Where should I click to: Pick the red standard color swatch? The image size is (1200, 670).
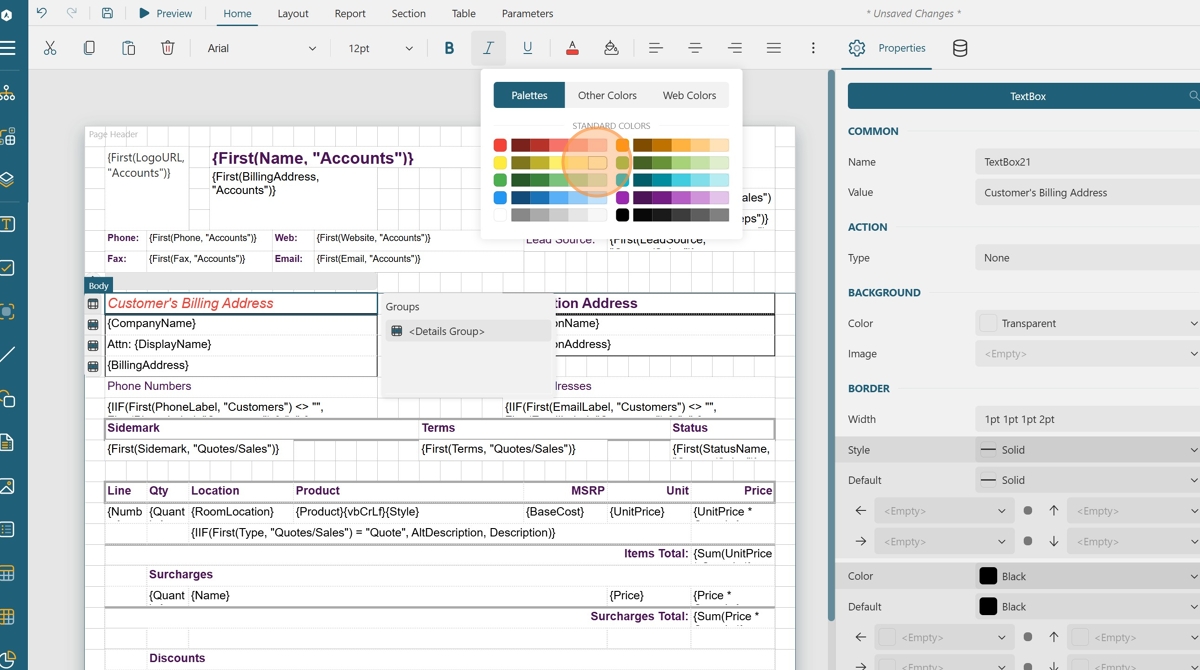pos(500,145)
